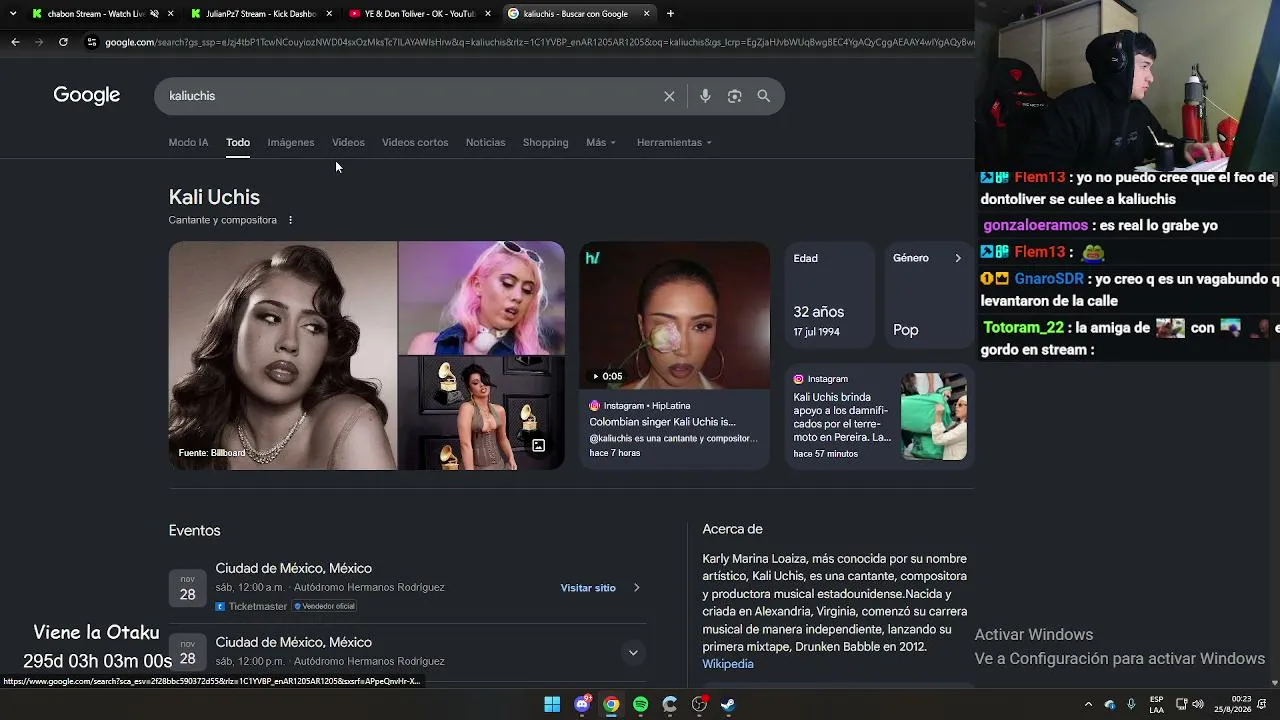Viewport: 1280px width, 720px height.
Task: Select the Noticias search tab
Action: coord(485,142)
